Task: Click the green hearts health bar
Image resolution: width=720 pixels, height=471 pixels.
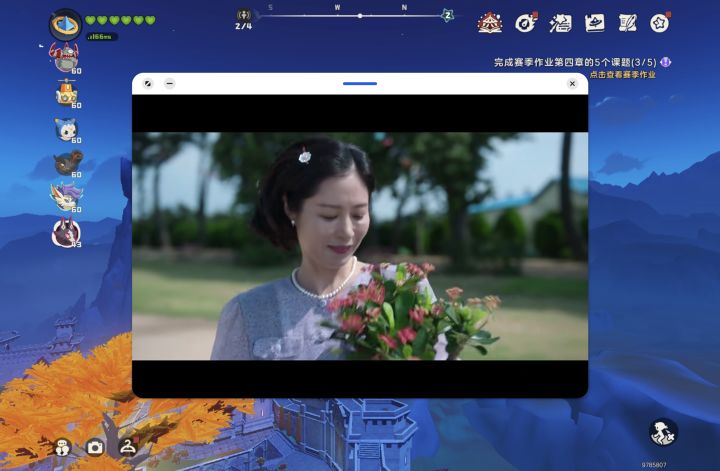Action: (x=120, y=20)
